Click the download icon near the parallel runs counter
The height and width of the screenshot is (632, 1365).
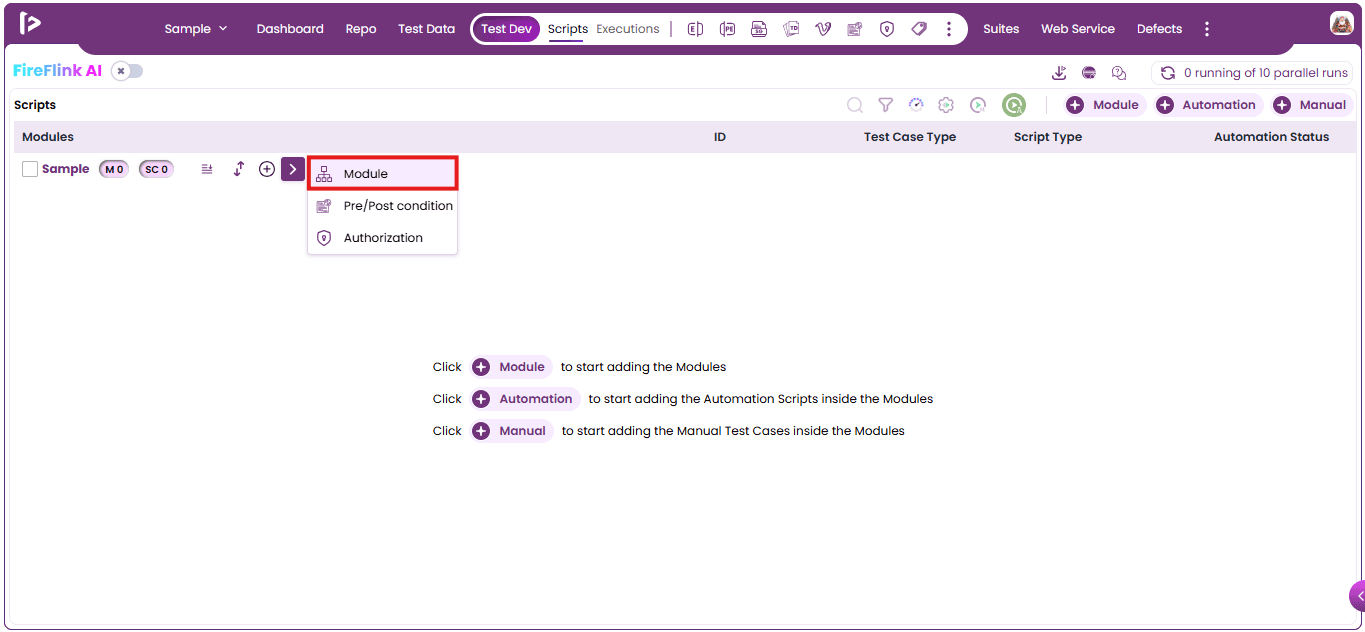(1059, 73)
